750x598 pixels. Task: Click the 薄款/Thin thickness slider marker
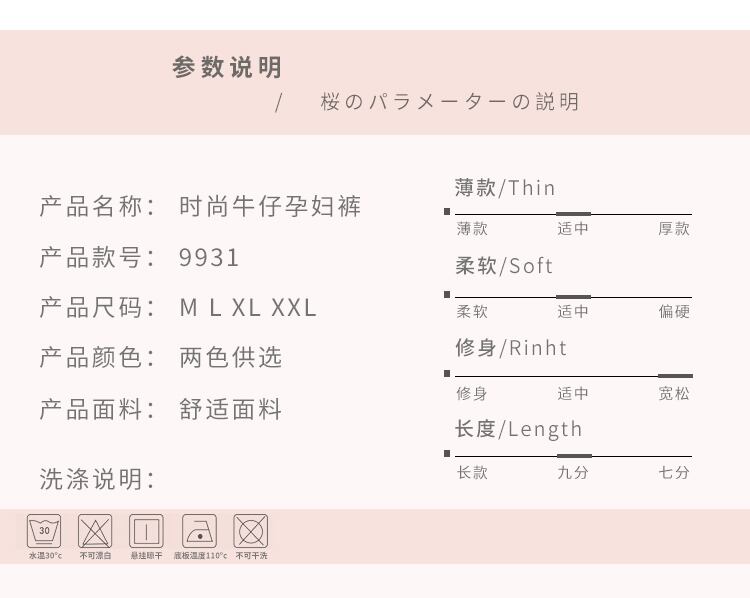[573, 214]
